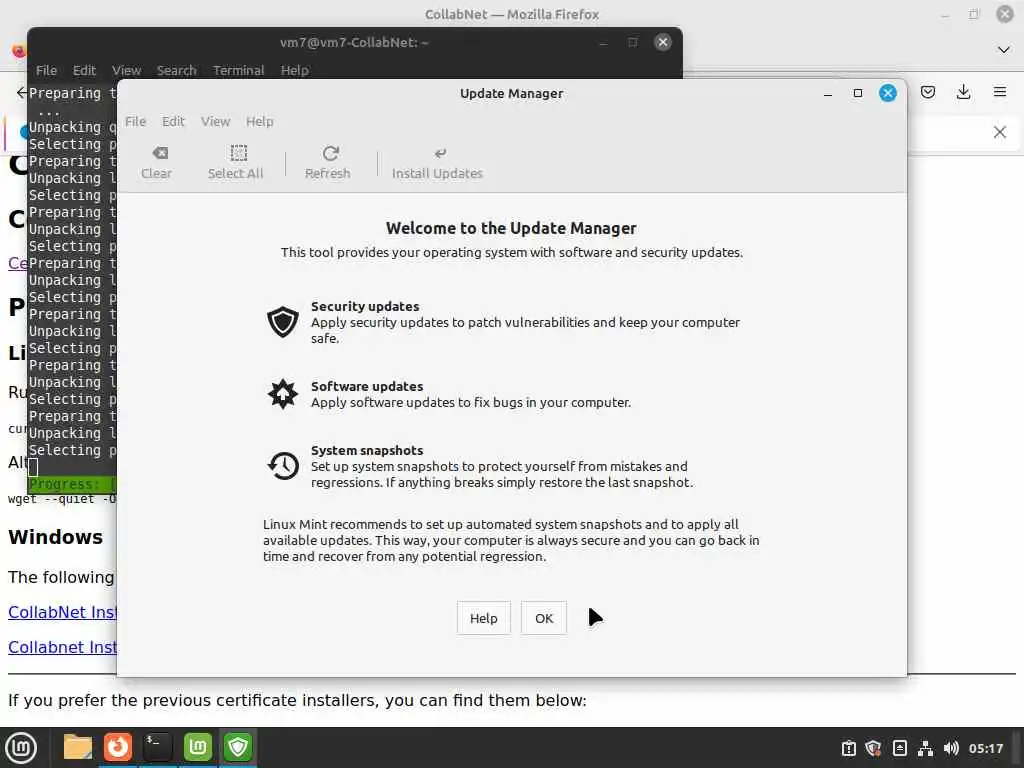The width and height of the screenshot is (1024, 768).
Task: Open the Collabnet Inst link on the page
Action: click(62, 647)
